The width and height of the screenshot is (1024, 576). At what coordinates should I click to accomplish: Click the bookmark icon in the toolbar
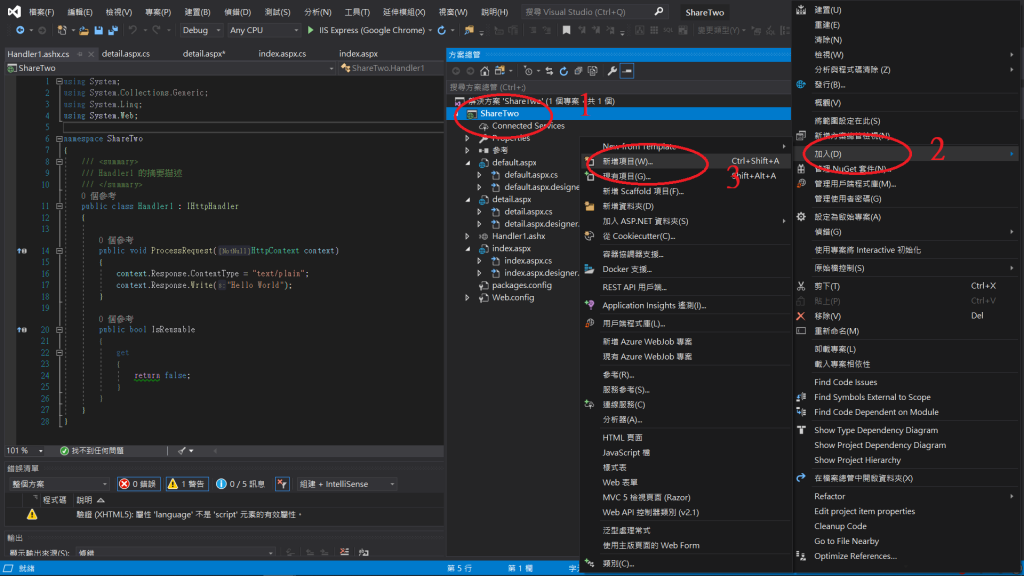(x=566, y=30)
